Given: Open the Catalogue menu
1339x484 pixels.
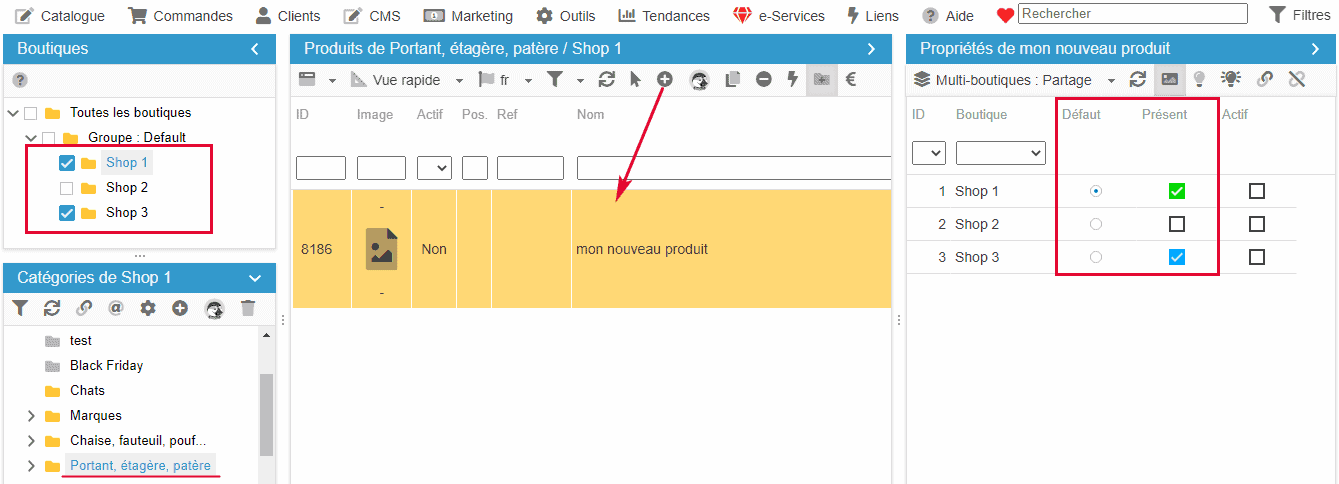Looking at the screenshot, I should 61,16.
